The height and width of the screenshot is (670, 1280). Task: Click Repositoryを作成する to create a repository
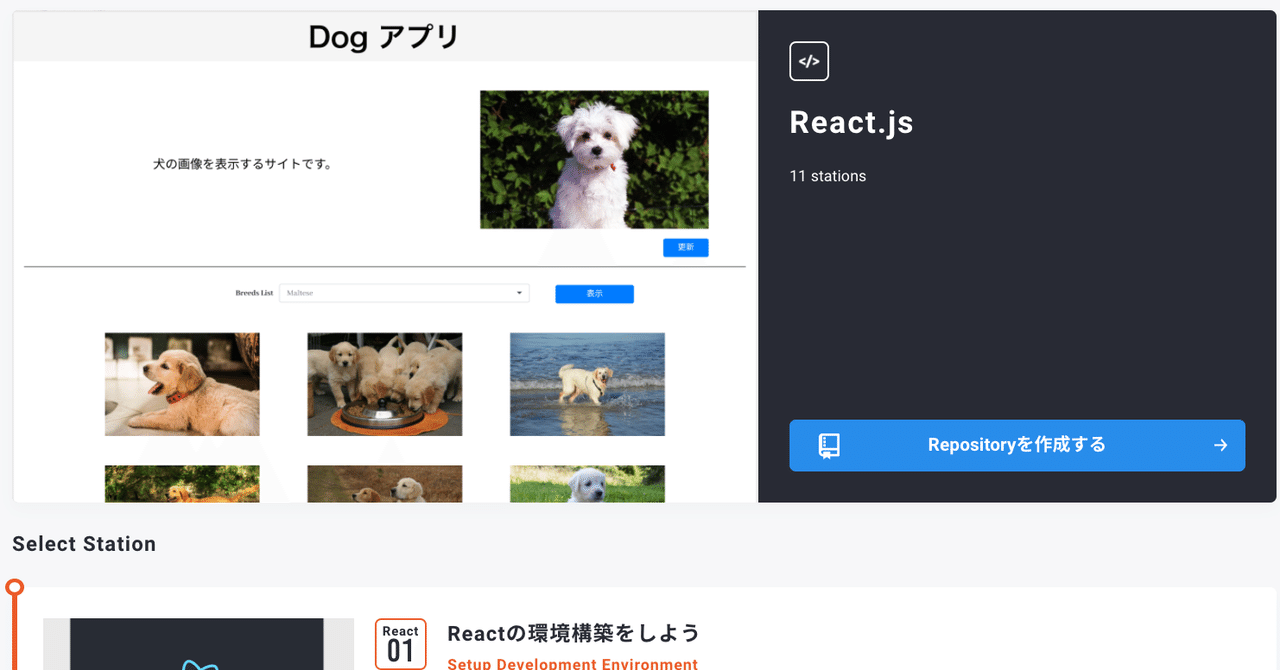tap(1017, 445)
